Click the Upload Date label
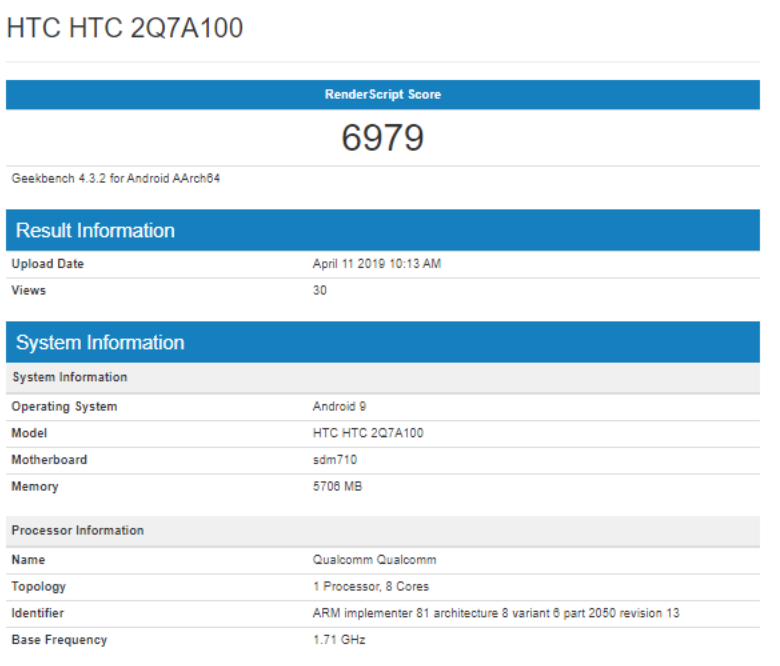 tap(47, 264)
